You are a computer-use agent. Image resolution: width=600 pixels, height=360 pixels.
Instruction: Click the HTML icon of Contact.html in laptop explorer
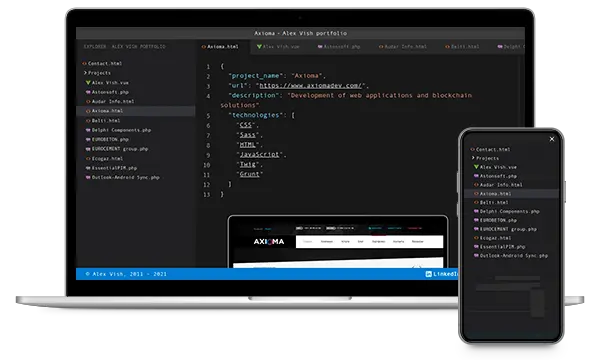(85, 64)
